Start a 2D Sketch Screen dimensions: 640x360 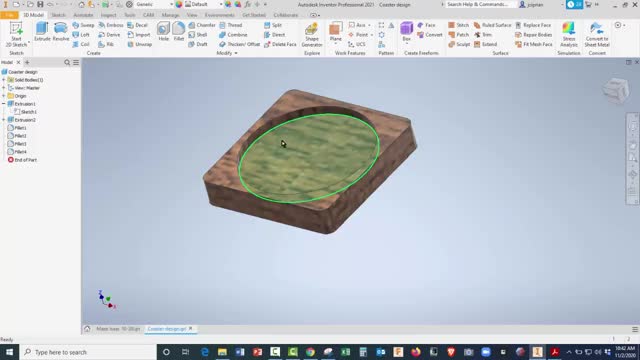tap(16, 34)
